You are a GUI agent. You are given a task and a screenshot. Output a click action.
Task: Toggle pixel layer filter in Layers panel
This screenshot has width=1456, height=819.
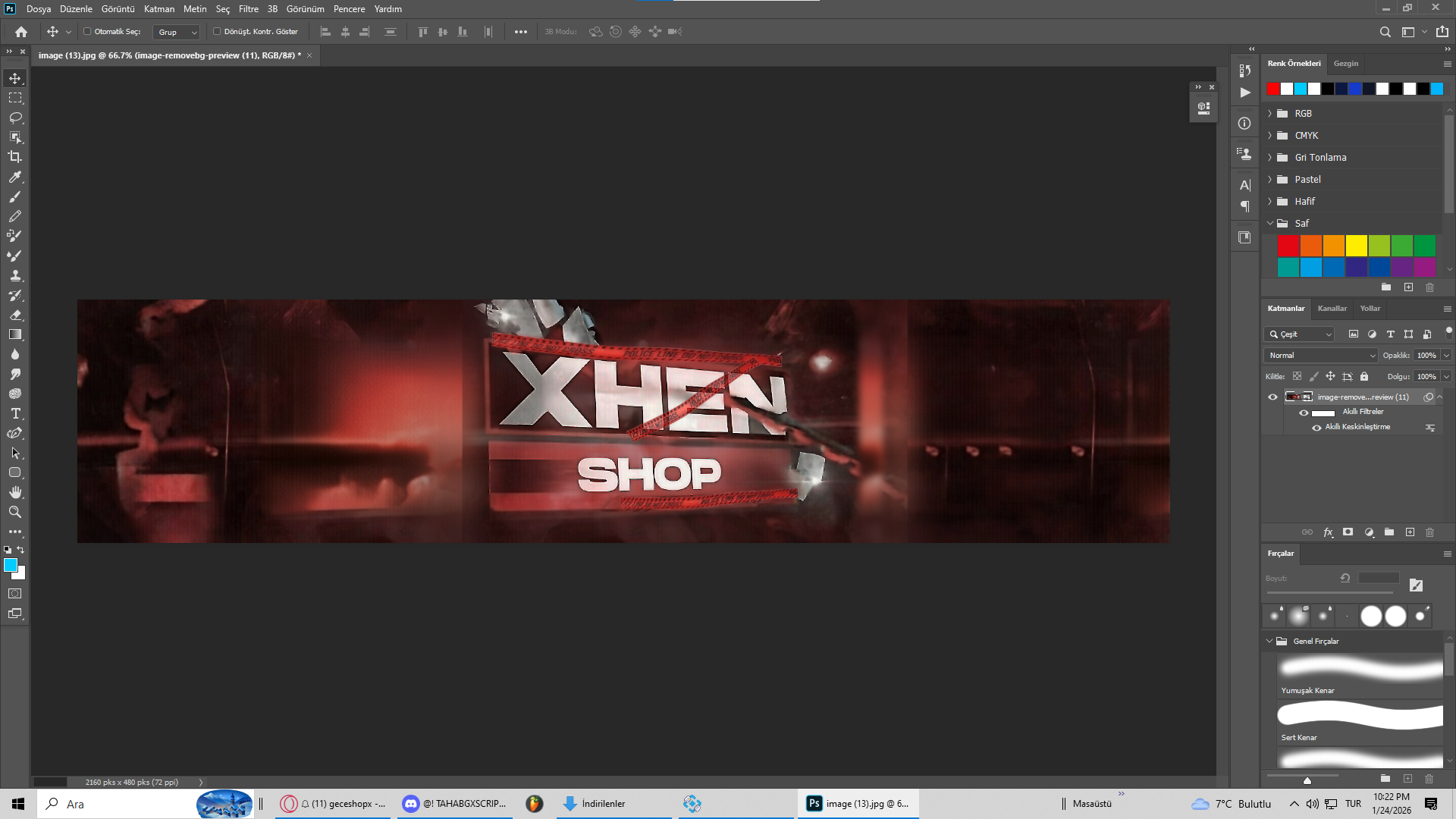[1354, 334]
